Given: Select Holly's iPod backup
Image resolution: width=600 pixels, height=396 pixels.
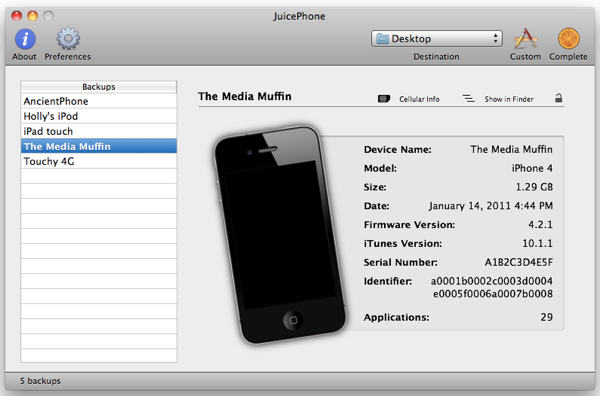Looking at the screenshot, I should point(99,116).
